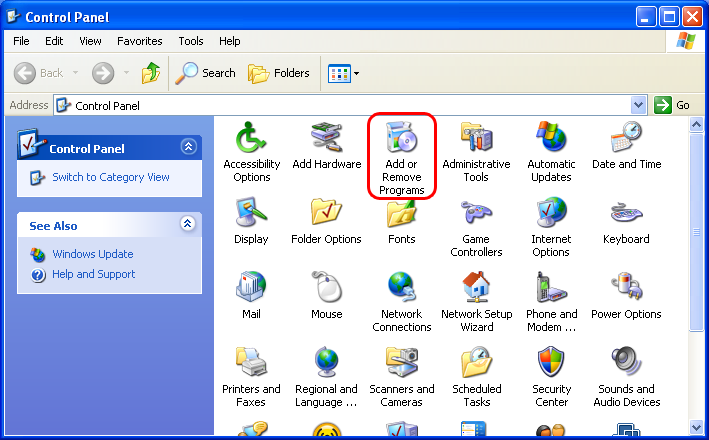
Task: Open Mouse settings
Action: 326,295
